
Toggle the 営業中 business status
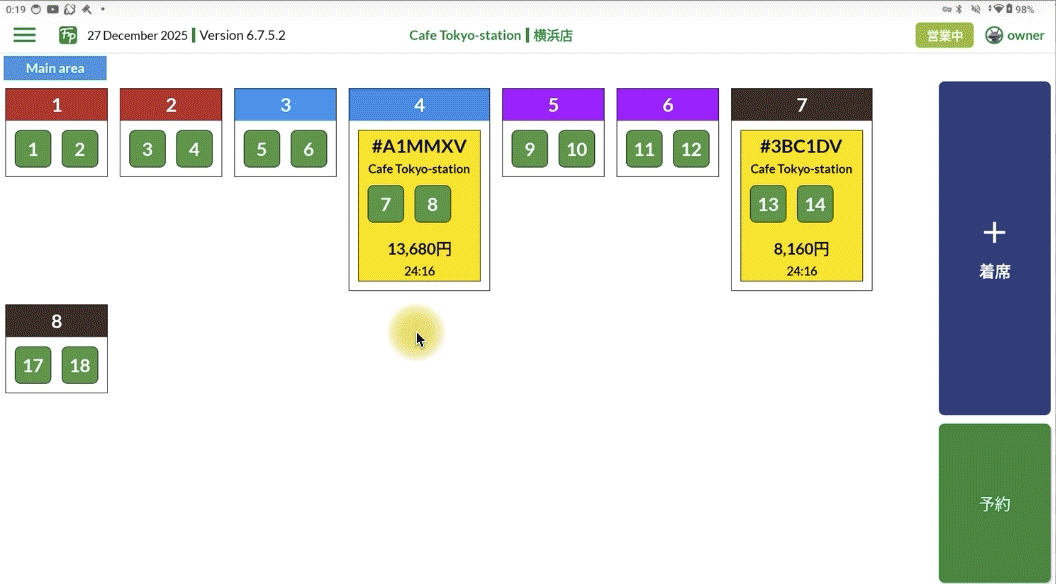[944, 35]
